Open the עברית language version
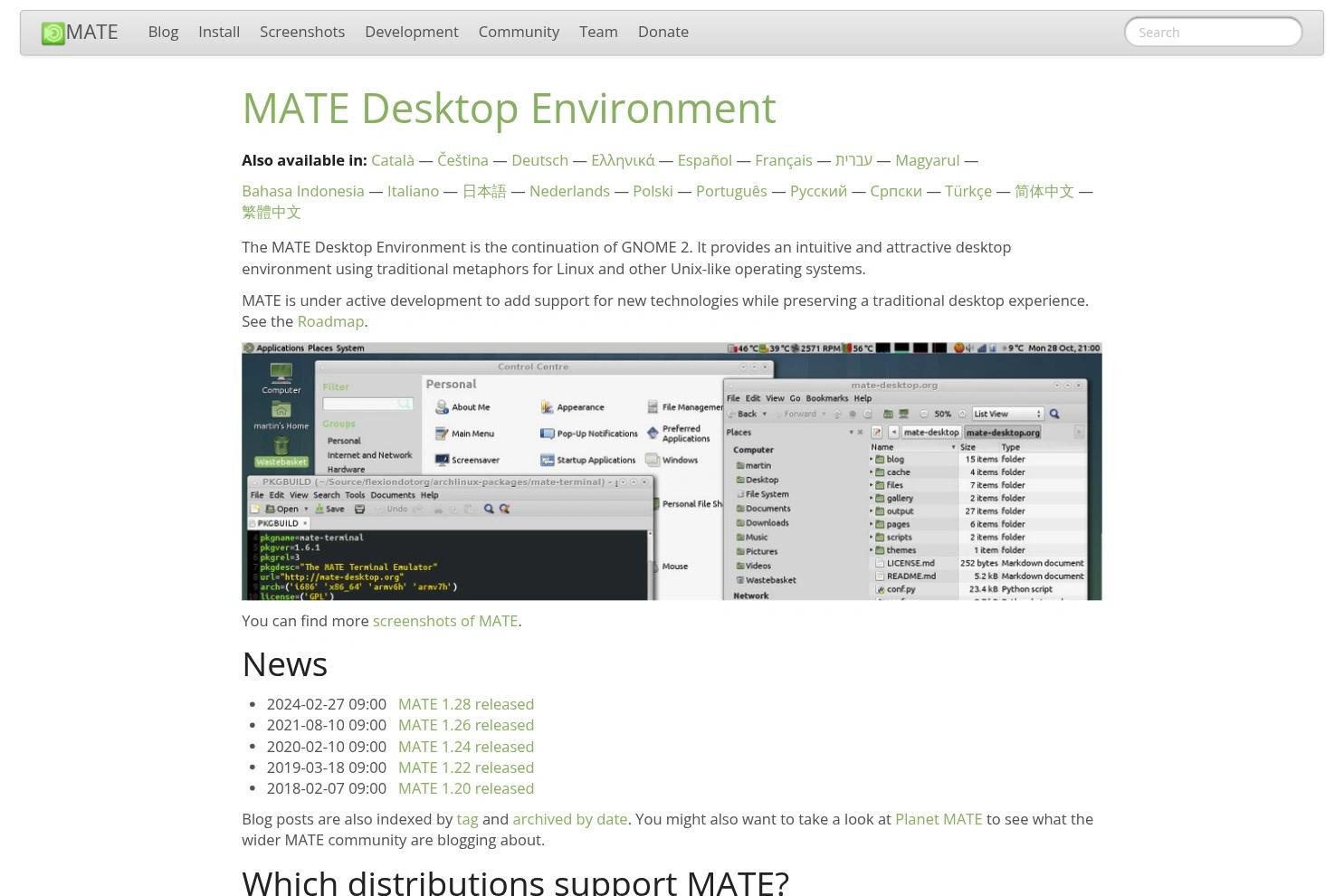The image size is (1344, 896). 853,160
